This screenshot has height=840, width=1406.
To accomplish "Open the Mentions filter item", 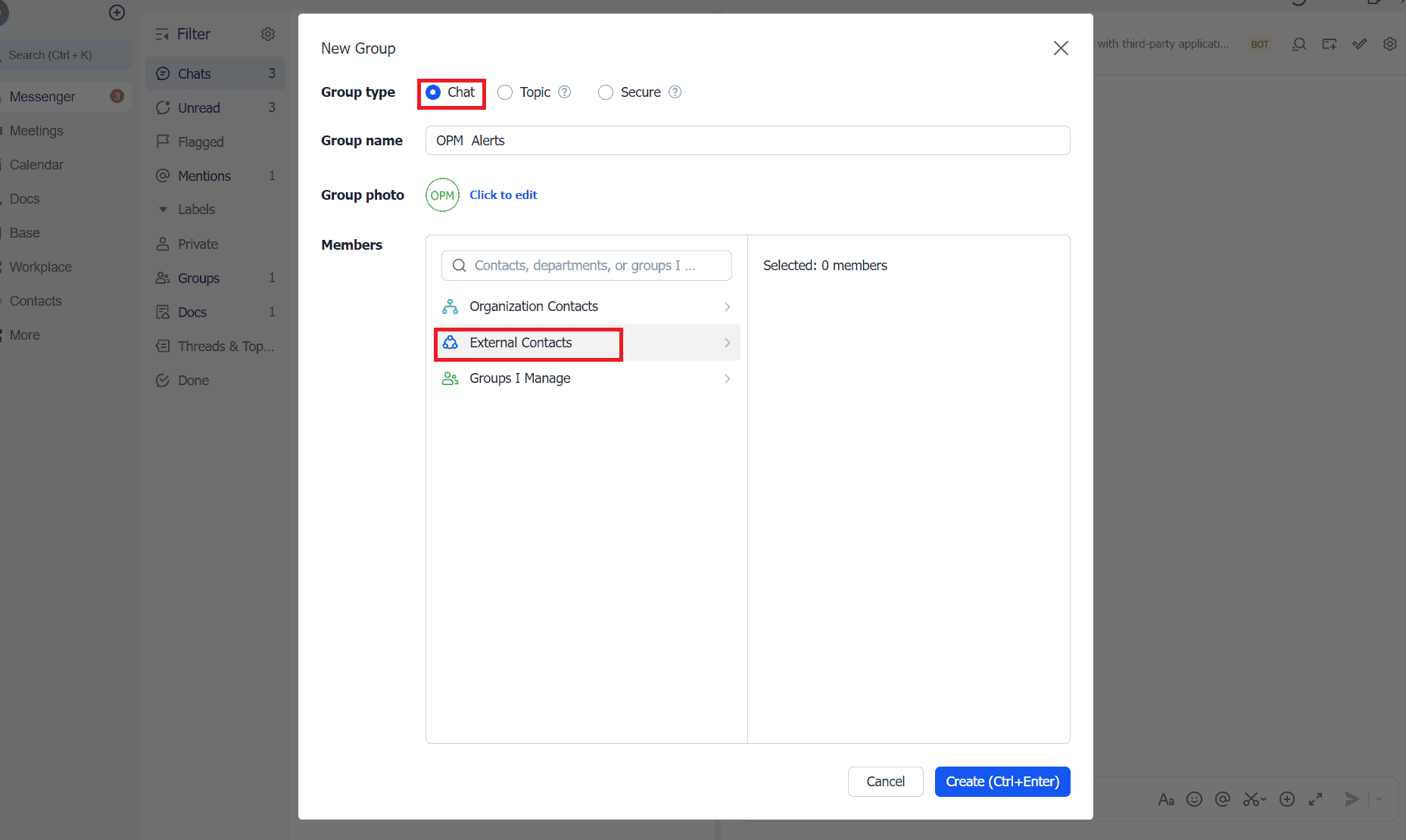I will coord(204,176).
